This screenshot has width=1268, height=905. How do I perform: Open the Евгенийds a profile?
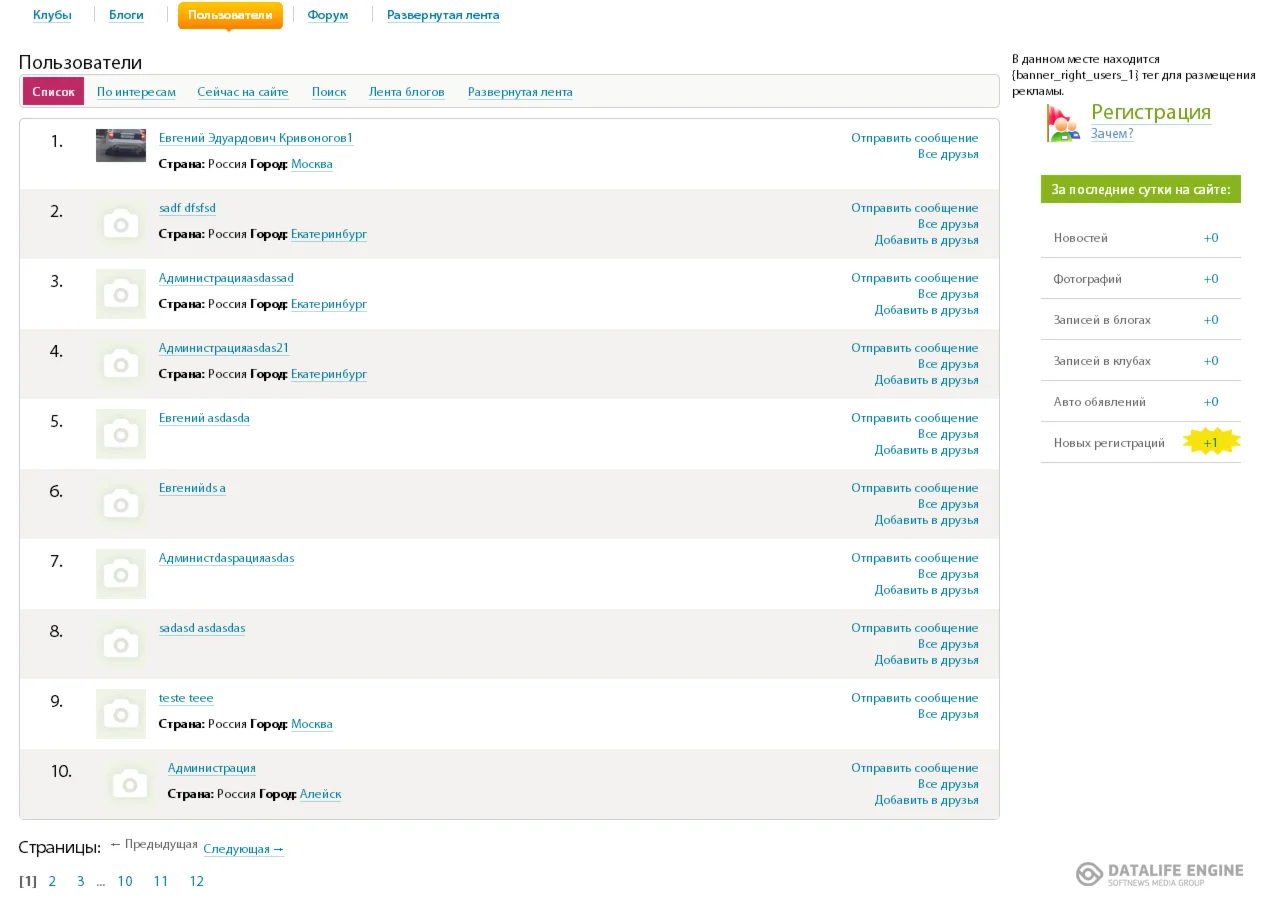point(192,488)
